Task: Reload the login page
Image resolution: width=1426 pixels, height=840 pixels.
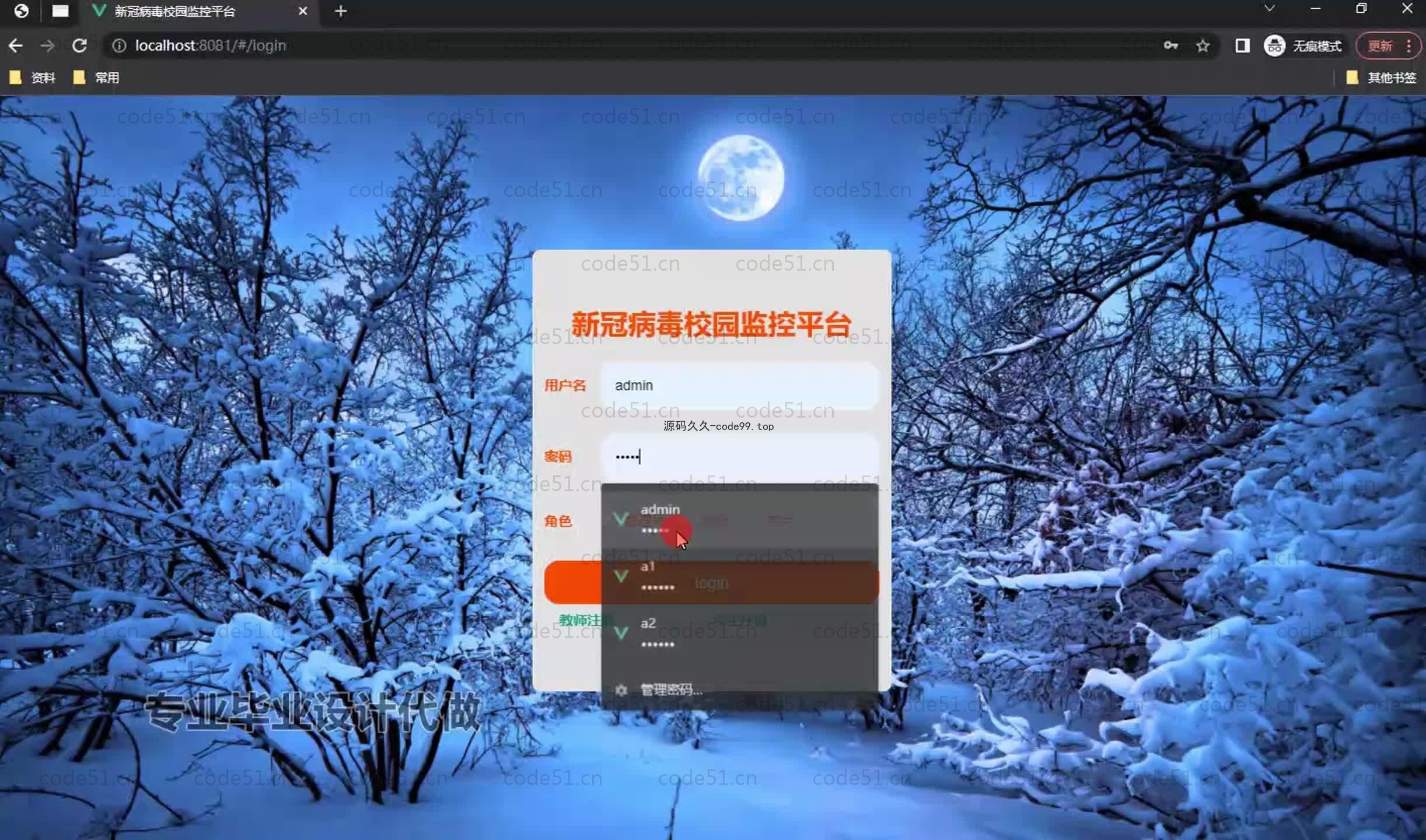Action: tap(79, 45)
